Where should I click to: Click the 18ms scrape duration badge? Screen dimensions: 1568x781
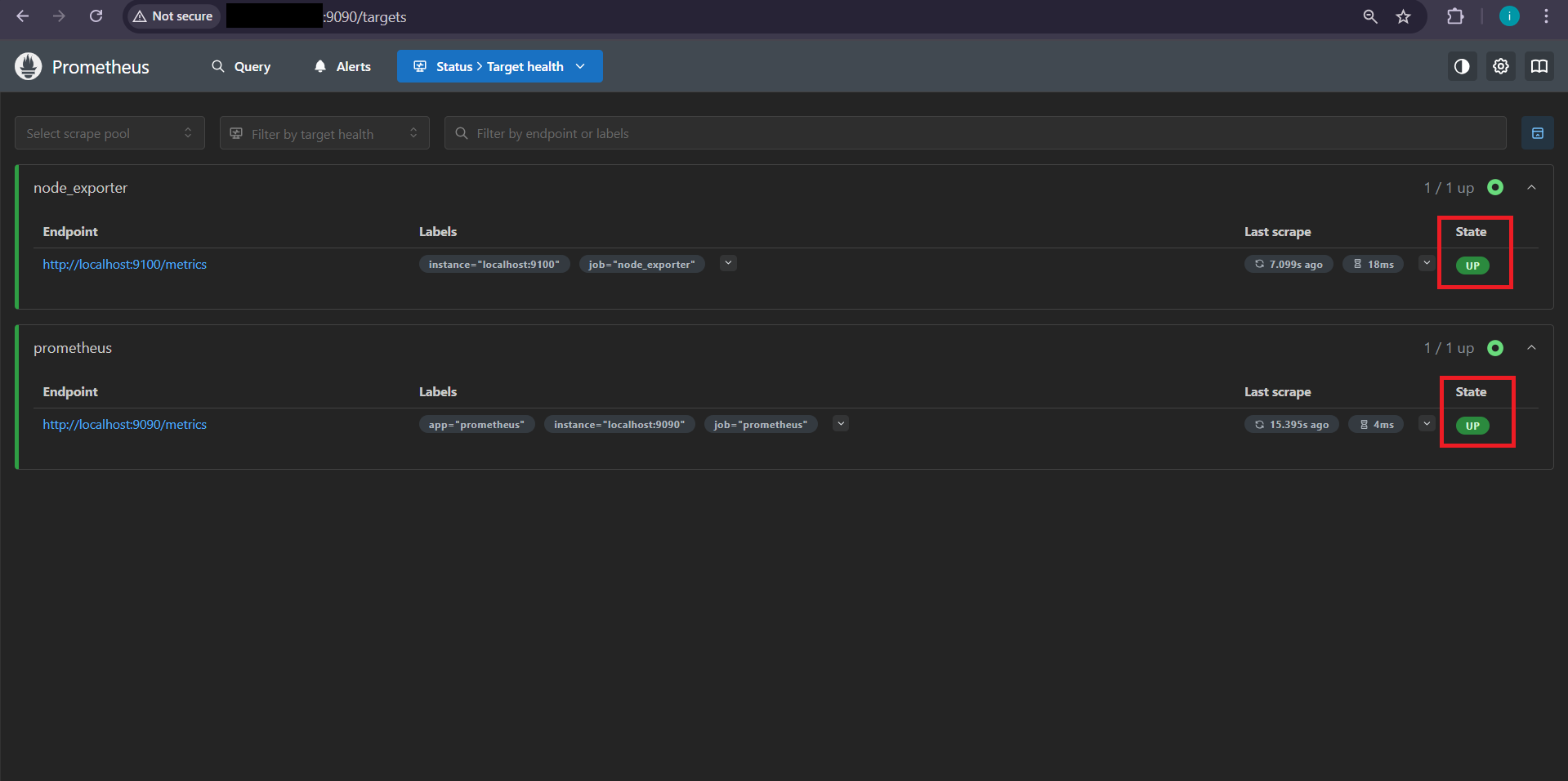(1374, 264)
